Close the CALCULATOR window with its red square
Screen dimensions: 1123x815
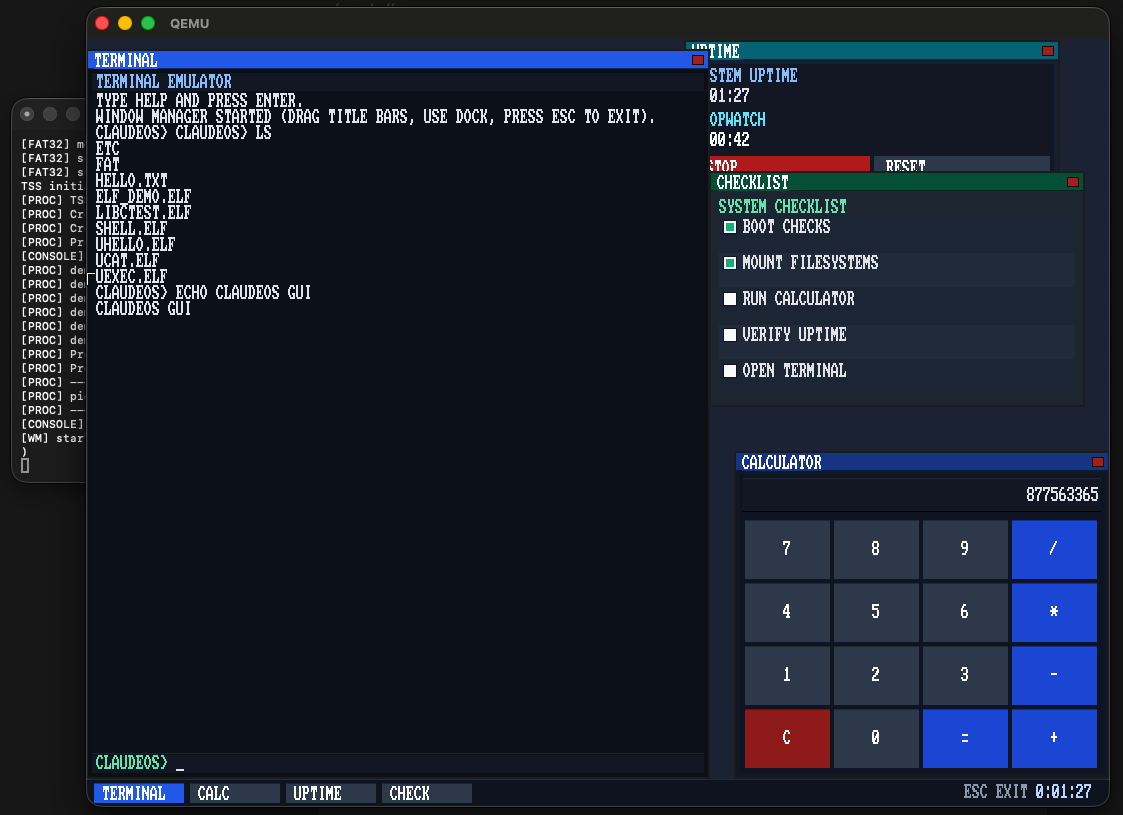[1097, 461]
